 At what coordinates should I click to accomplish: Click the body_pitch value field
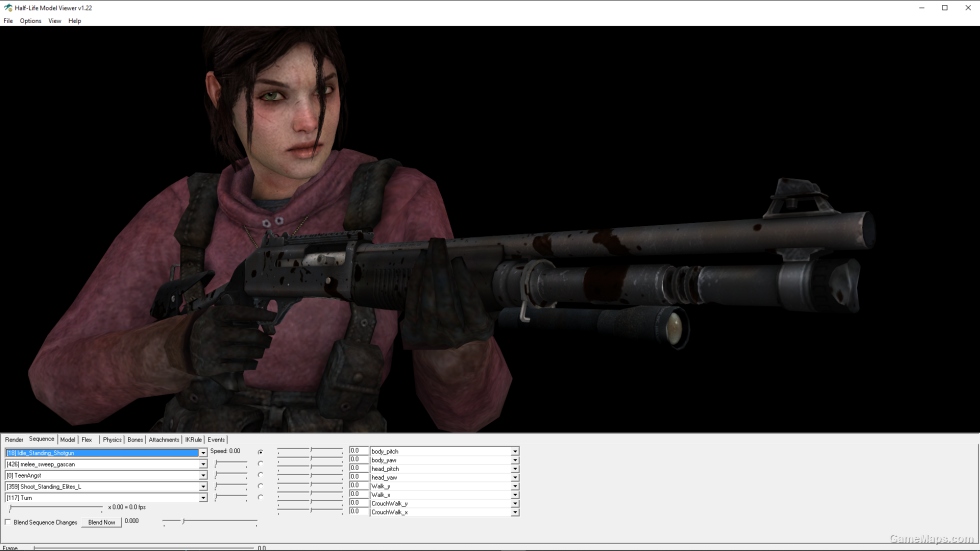click(358, 450)
